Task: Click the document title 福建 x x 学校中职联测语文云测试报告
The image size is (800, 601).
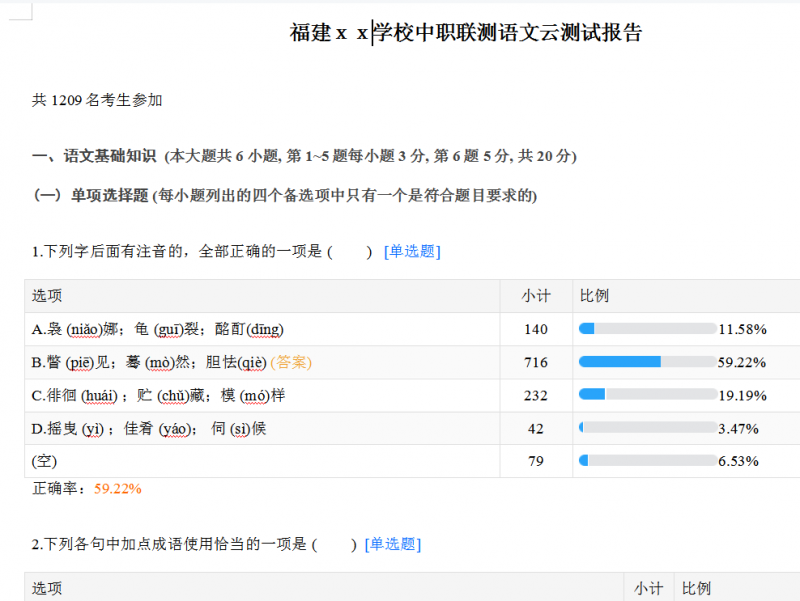Action: 466,34
